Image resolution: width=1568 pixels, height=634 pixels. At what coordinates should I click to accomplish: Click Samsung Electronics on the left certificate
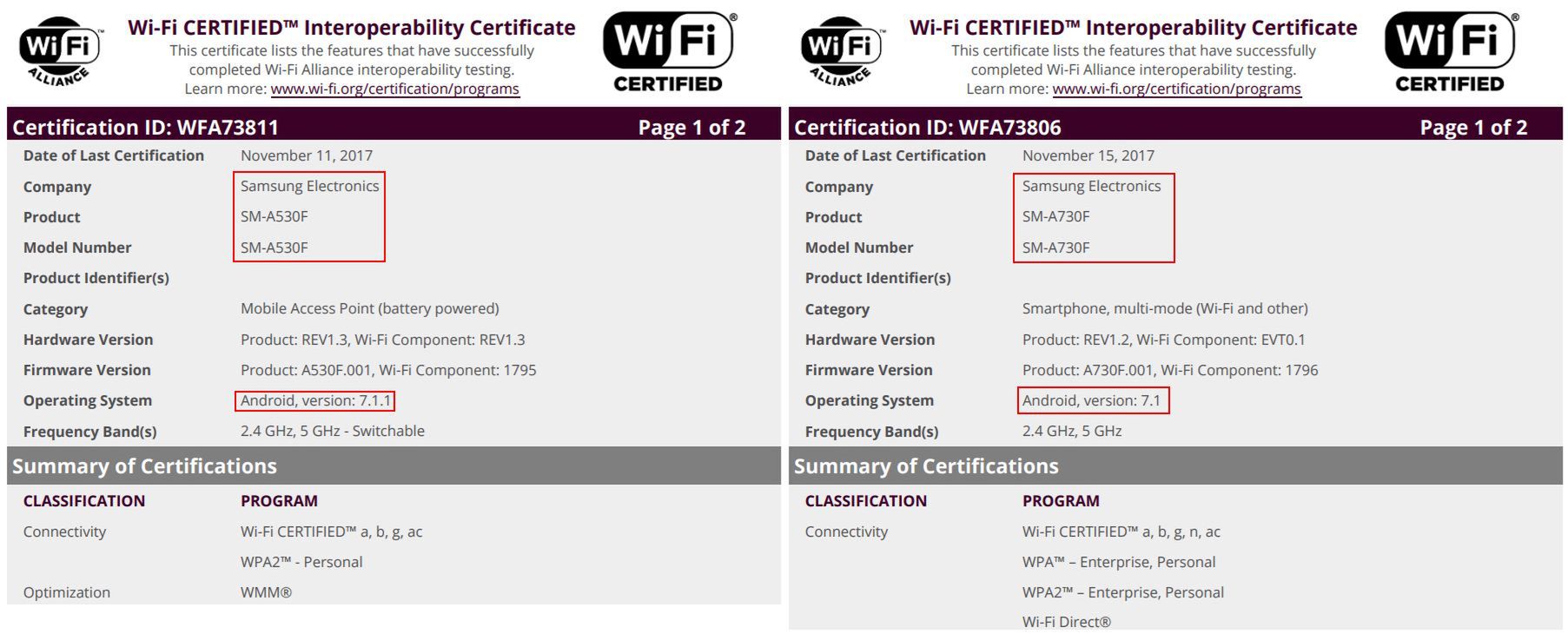click(309, 186)
